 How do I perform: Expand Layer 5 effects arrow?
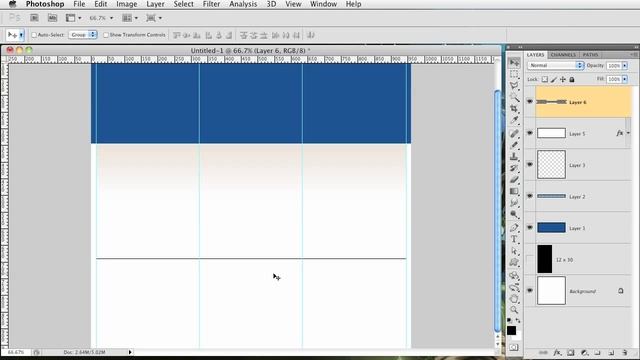[x=628, y=133]
